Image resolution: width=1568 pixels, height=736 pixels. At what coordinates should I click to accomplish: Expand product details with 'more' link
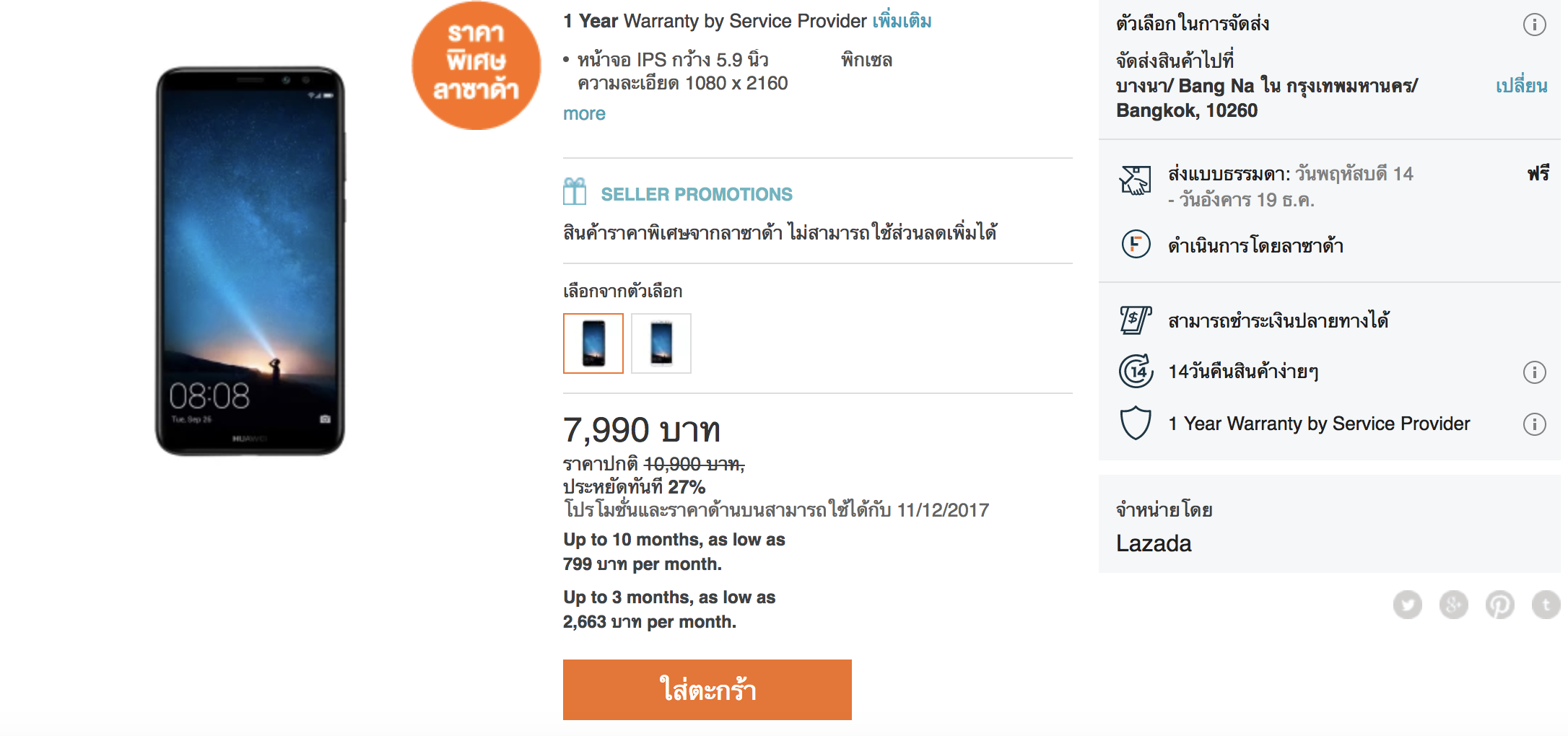tap(584, 114)
